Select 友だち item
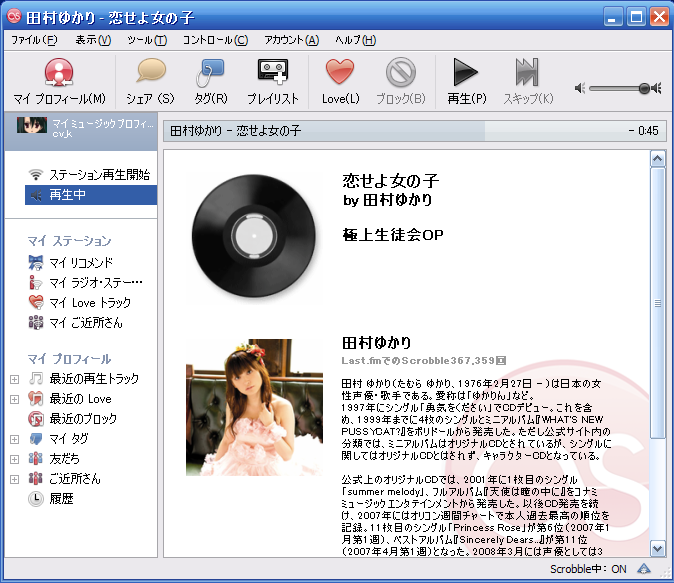The width and height of the screenshot is (674, 583). click(x=64, y=458)
